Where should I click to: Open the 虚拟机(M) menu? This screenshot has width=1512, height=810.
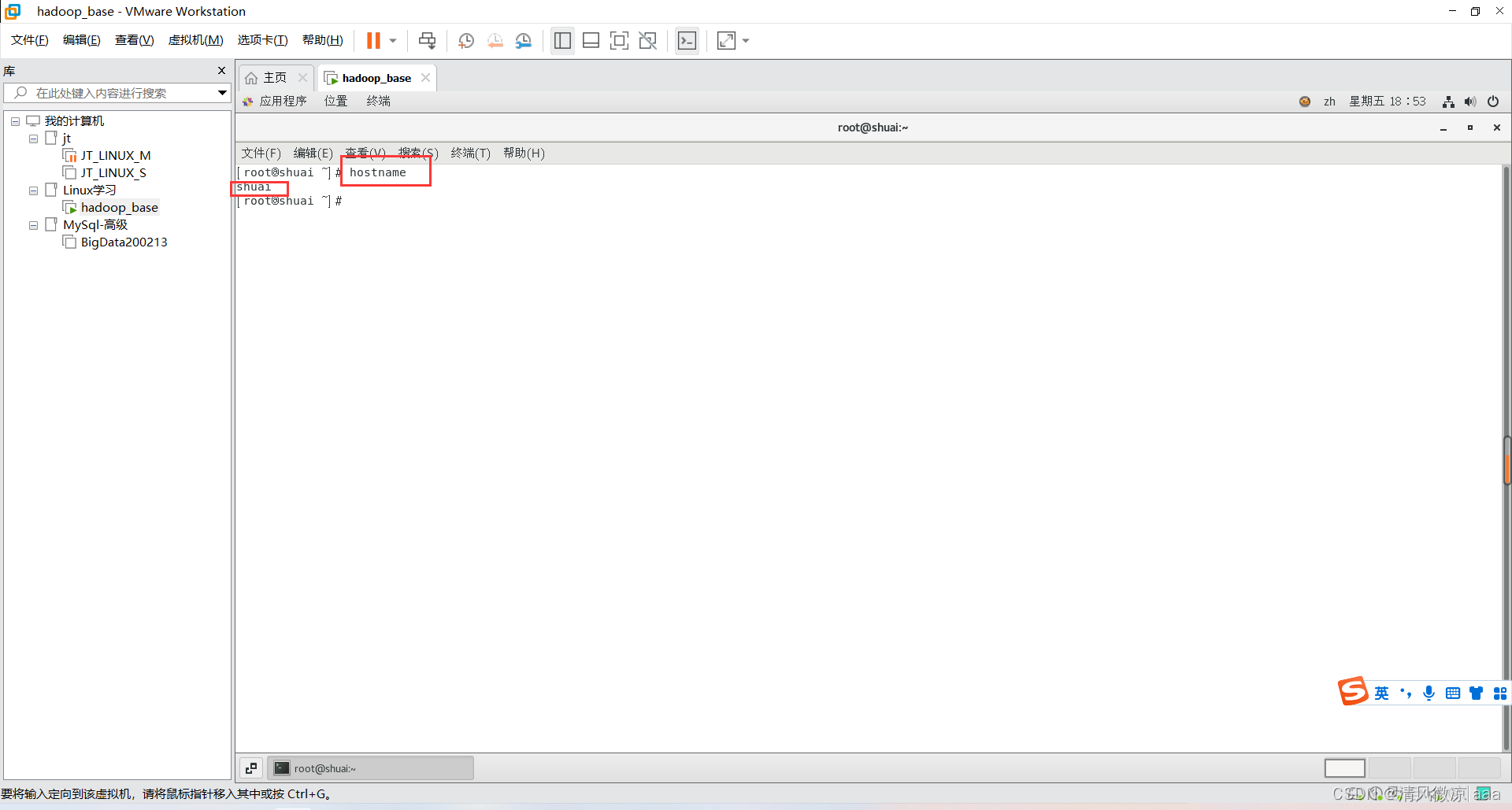pyautogui.click(x=196, y=40)
